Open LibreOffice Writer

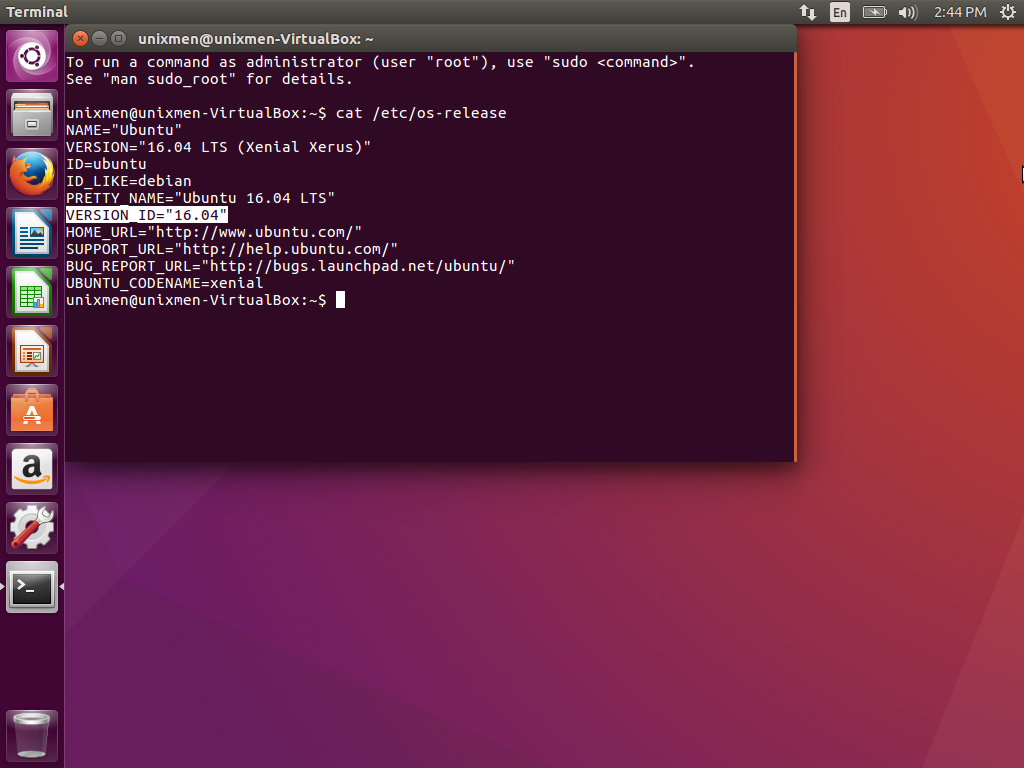32,233
